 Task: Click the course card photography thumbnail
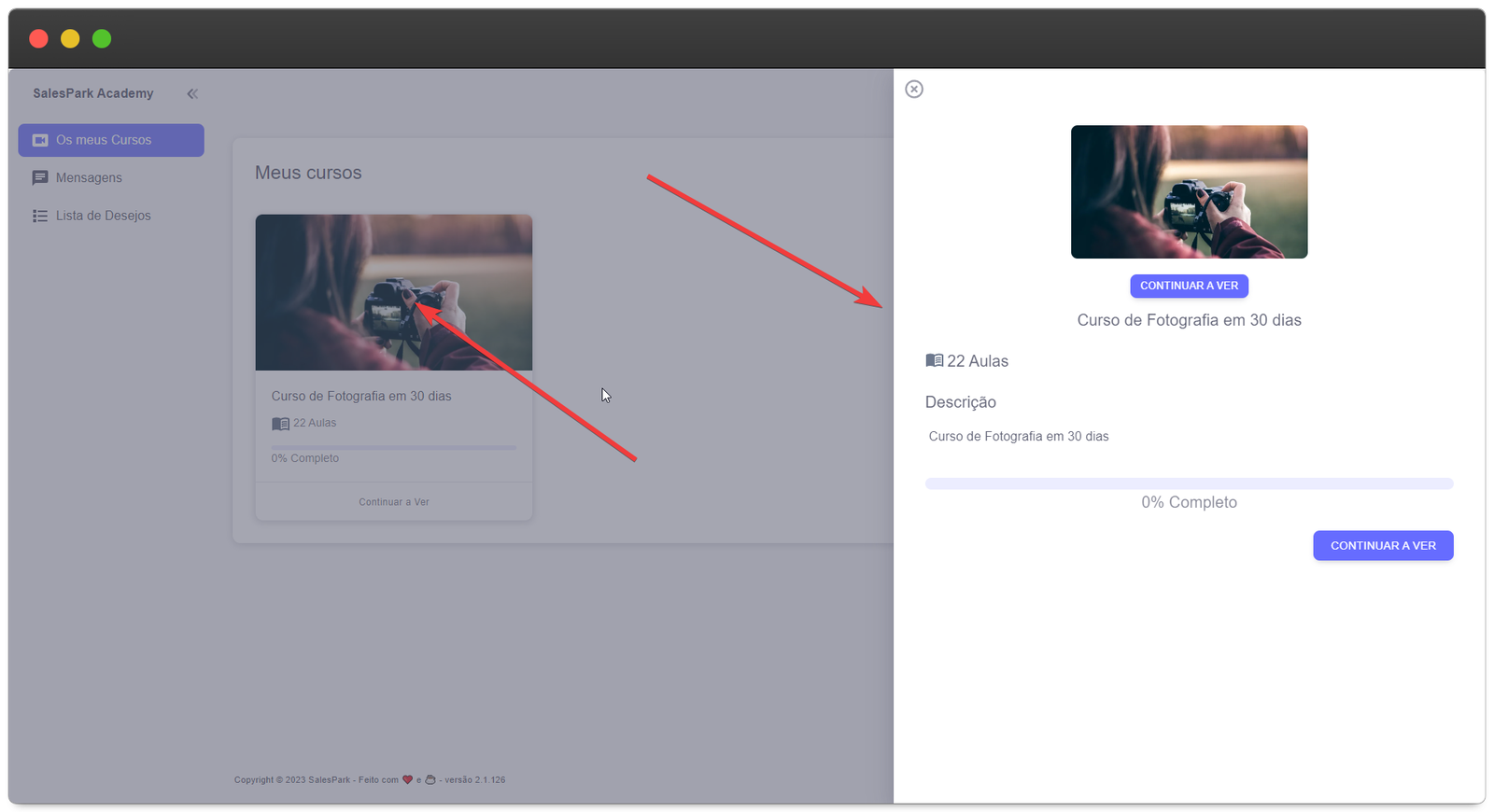pos(393,292)
